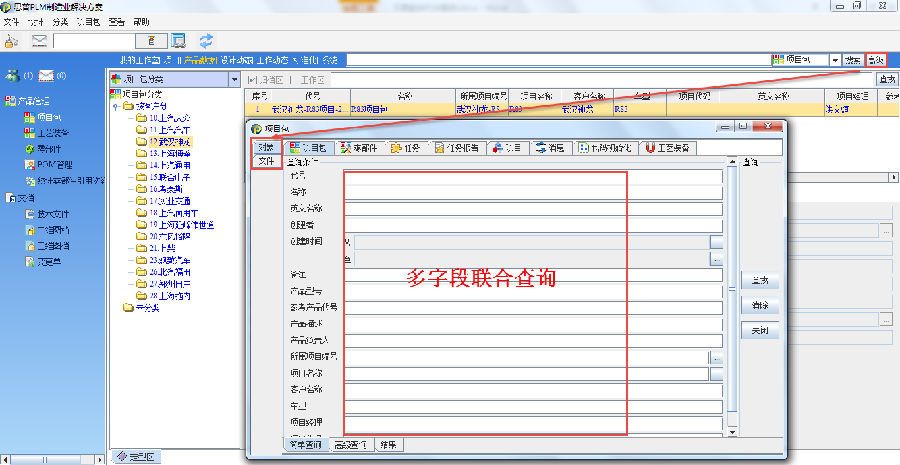Screen dimensions: 900x465
Task: Click the vertical scrollbar in query dialog
Action: (732, 300)
